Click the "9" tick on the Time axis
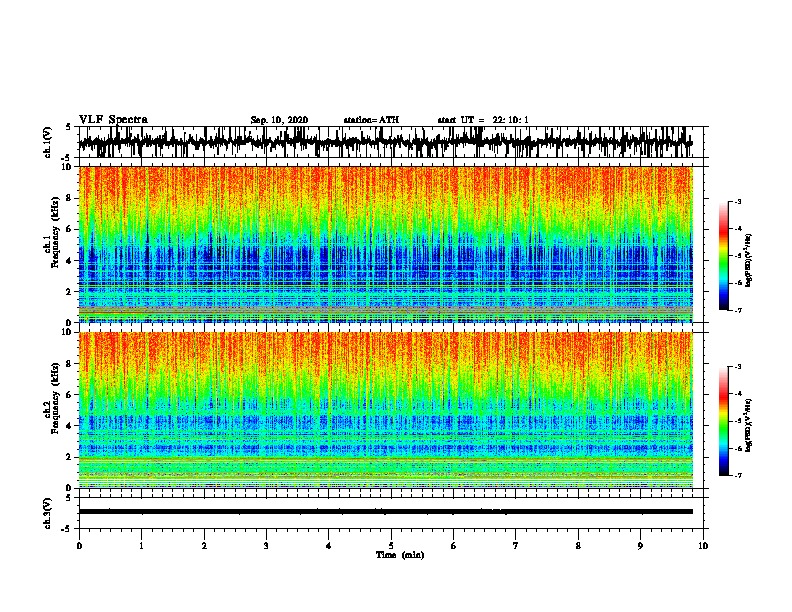The height and width of the screenshot is (612, 792). (x=640, y=545)
